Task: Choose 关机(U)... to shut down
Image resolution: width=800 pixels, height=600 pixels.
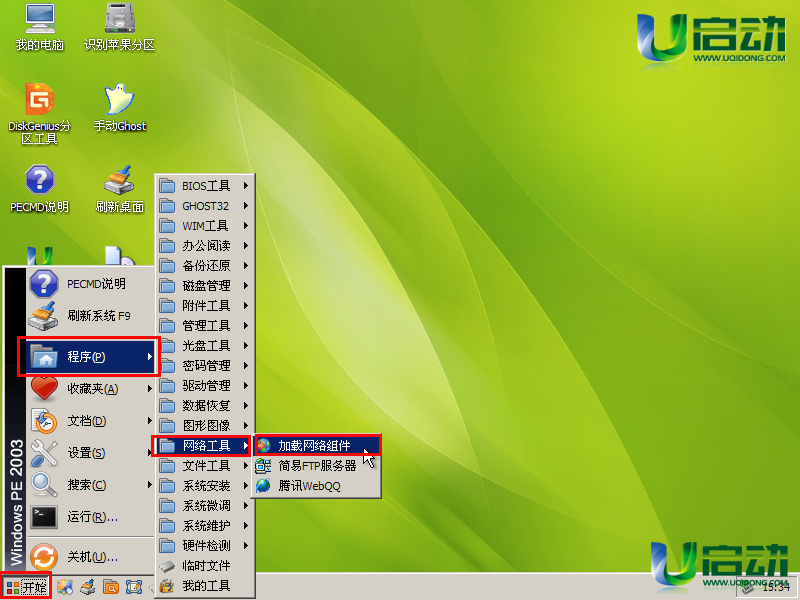Action: coord(91,557)
